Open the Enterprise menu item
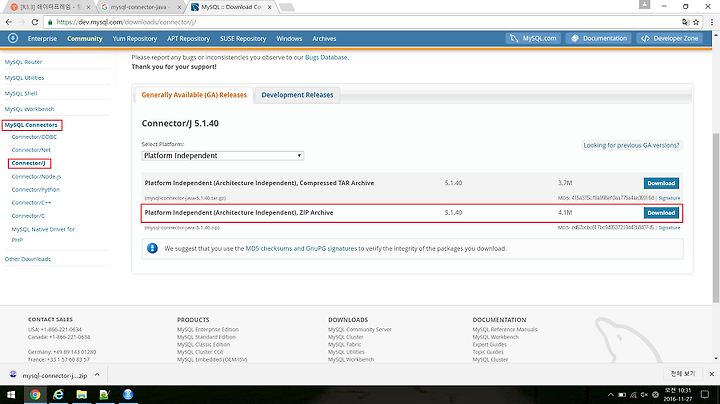Viewport: 720px width, 404px height. (x=42, y=39)
